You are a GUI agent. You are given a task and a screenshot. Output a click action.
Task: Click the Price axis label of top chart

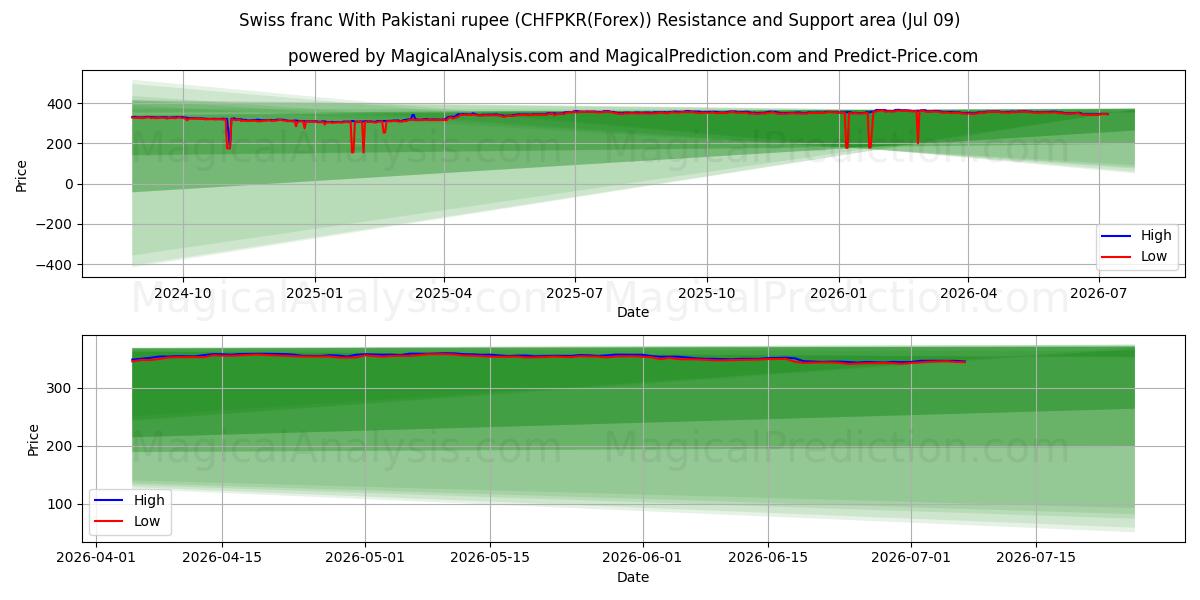(x=22, y=176)
